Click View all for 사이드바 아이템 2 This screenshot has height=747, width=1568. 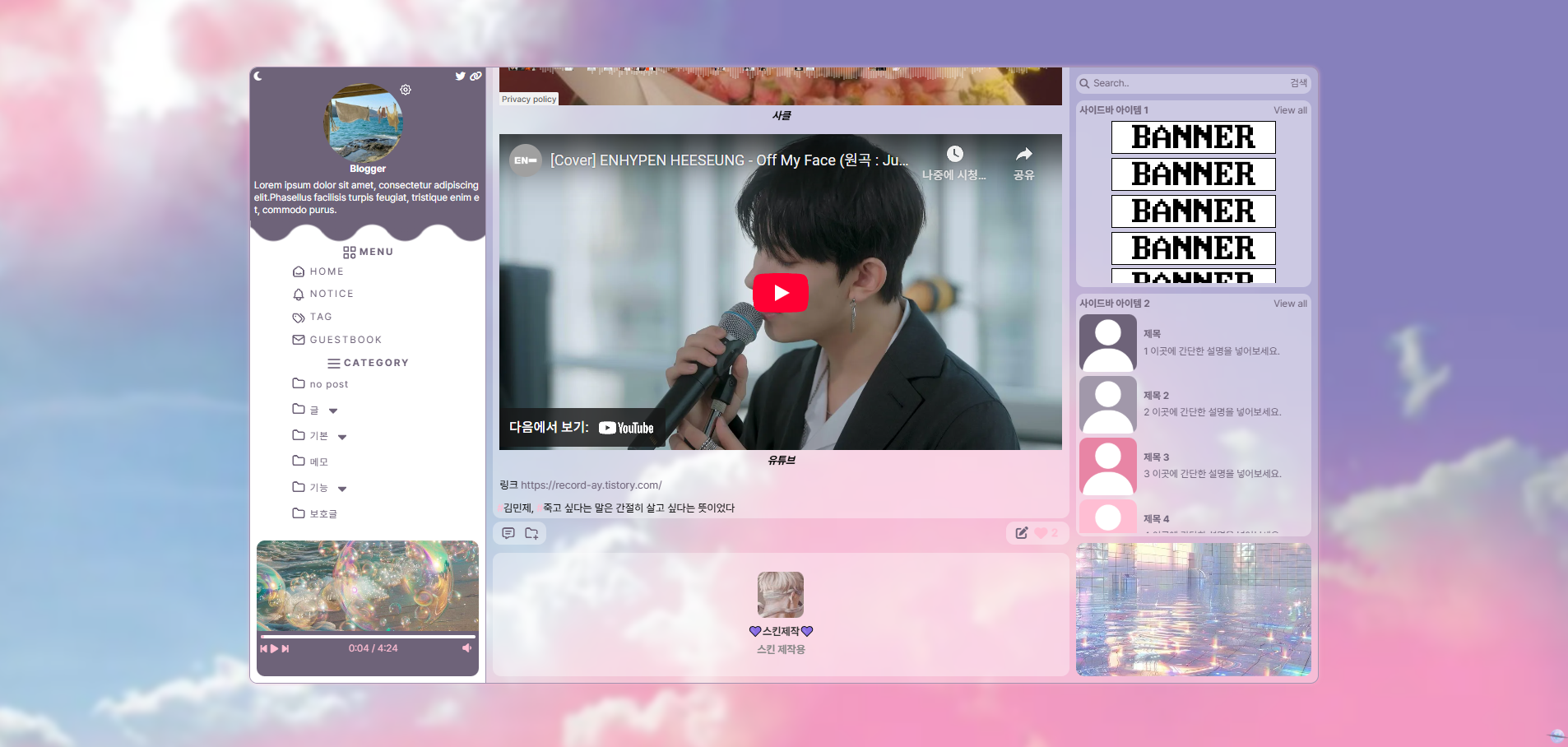tap(1290, 304)
